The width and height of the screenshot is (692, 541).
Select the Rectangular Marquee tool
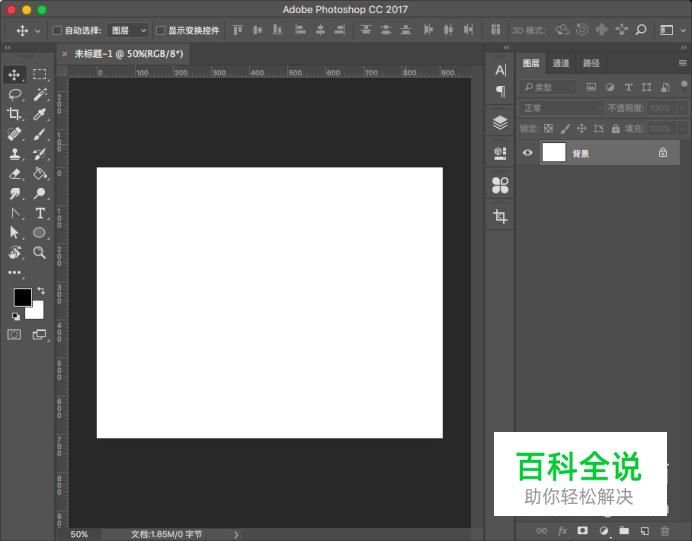pyautogui.click(x=40, y=74)
